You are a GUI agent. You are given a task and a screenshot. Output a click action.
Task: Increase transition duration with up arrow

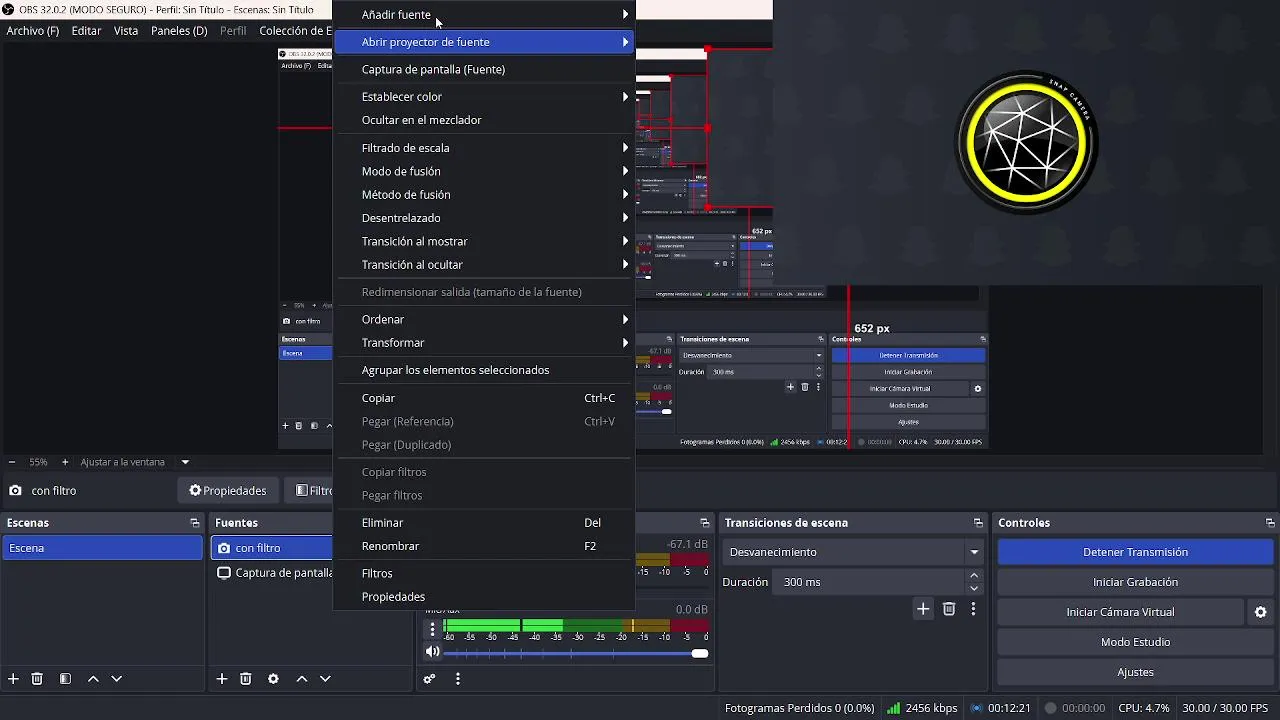tap(974, 576)
